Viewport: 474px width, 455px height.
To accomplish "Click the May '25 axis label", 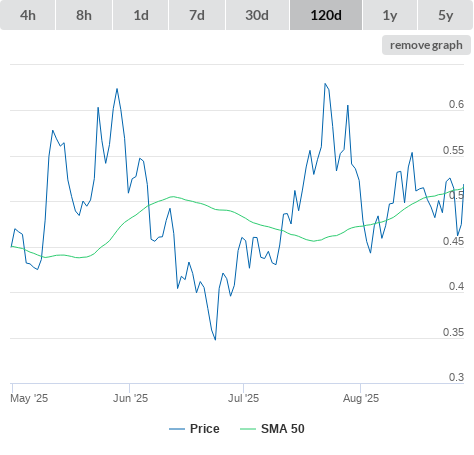I will click(x=29, y=398).
